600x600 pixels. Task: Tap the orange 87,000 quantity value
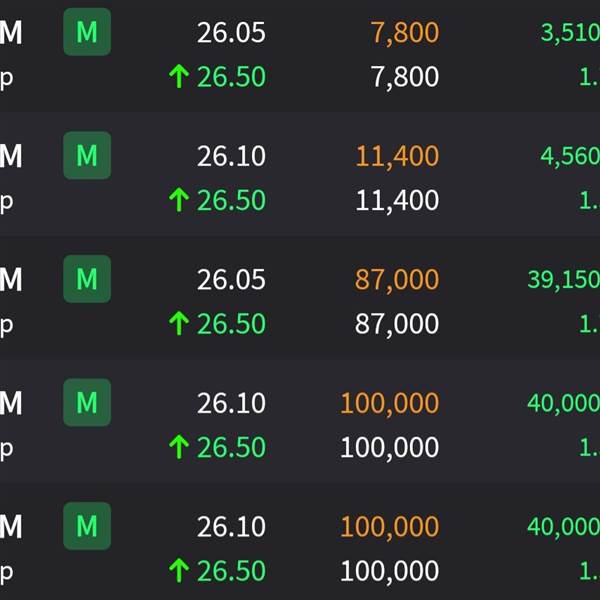[x=397, y=280]
